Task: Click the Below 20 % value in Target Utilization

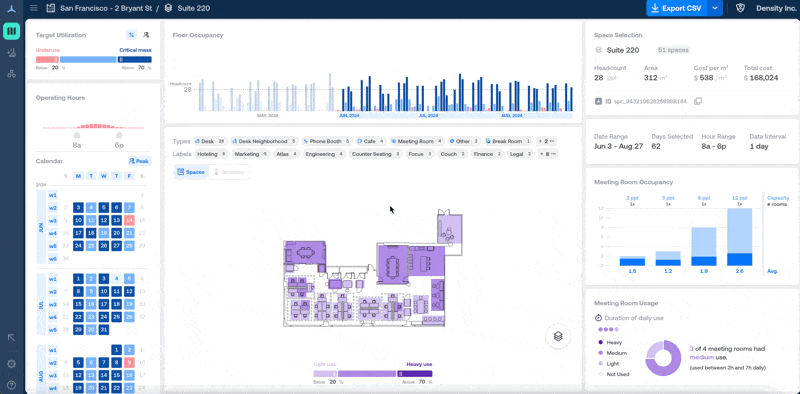Action: [x=55, y=67]
